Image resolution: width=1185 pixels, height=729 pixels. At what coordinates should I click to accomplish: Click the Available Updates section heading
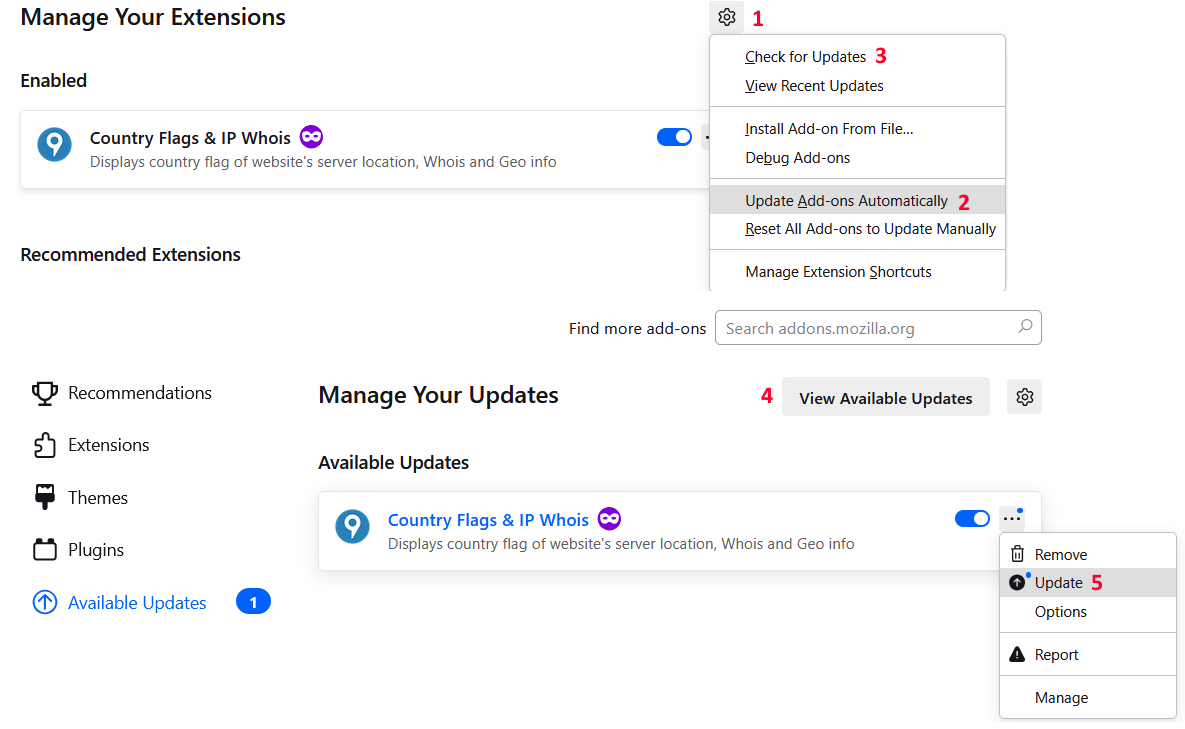(393, 462)
